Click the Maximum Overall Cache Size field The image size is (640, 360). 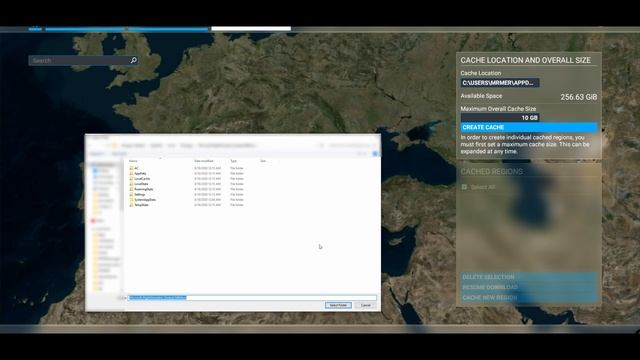pos(500,118)
